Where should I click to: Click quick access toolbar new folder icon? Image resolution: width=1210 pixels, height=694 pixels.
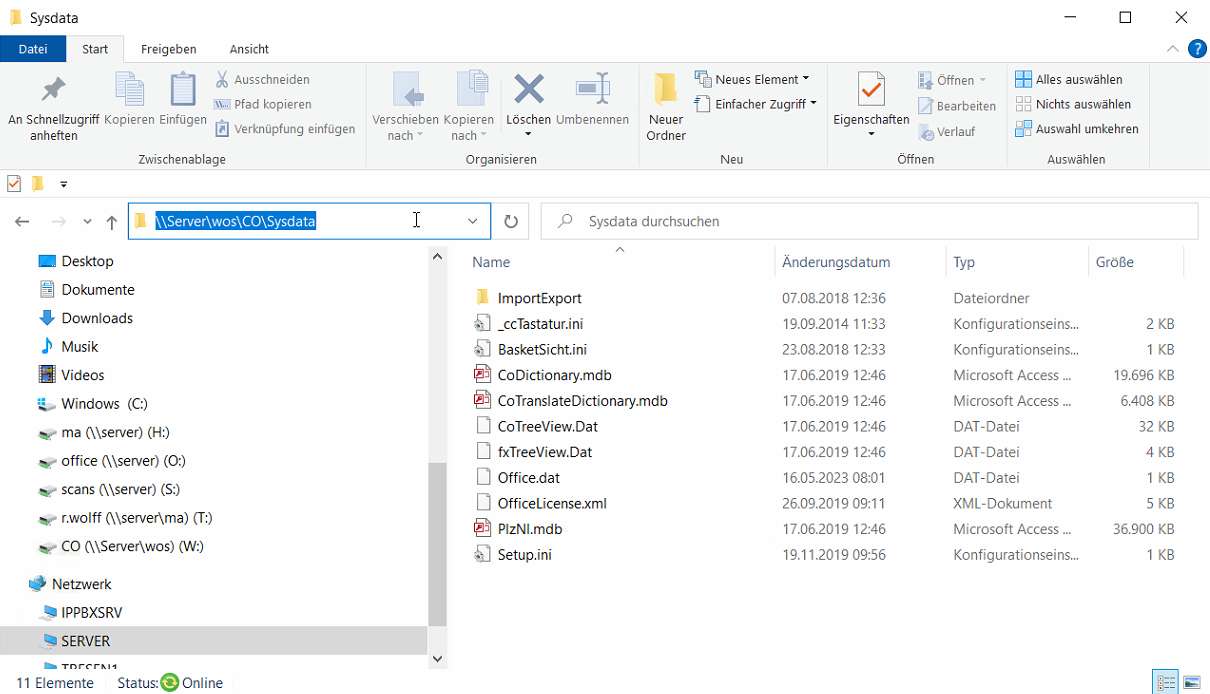(38, 183)
